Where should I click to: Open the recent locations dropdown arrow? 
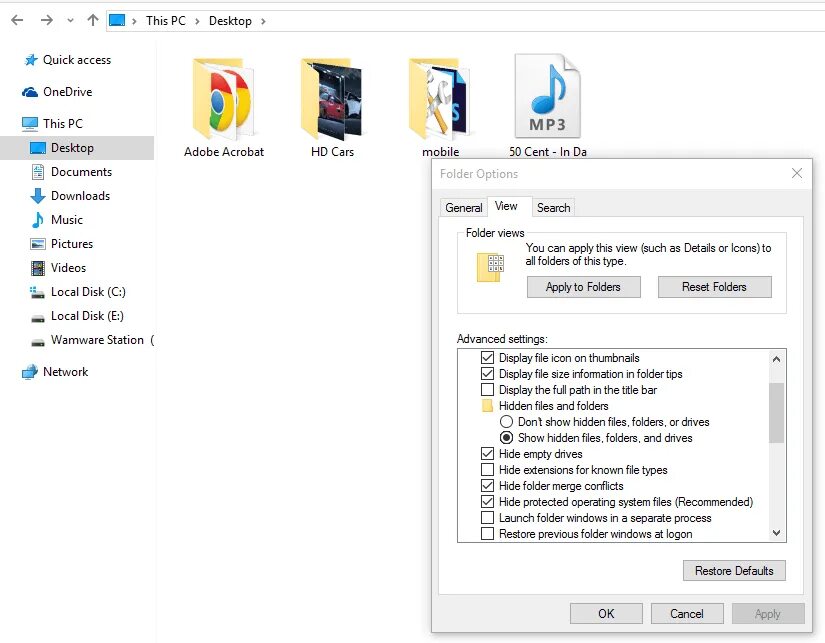click(70, 21)
